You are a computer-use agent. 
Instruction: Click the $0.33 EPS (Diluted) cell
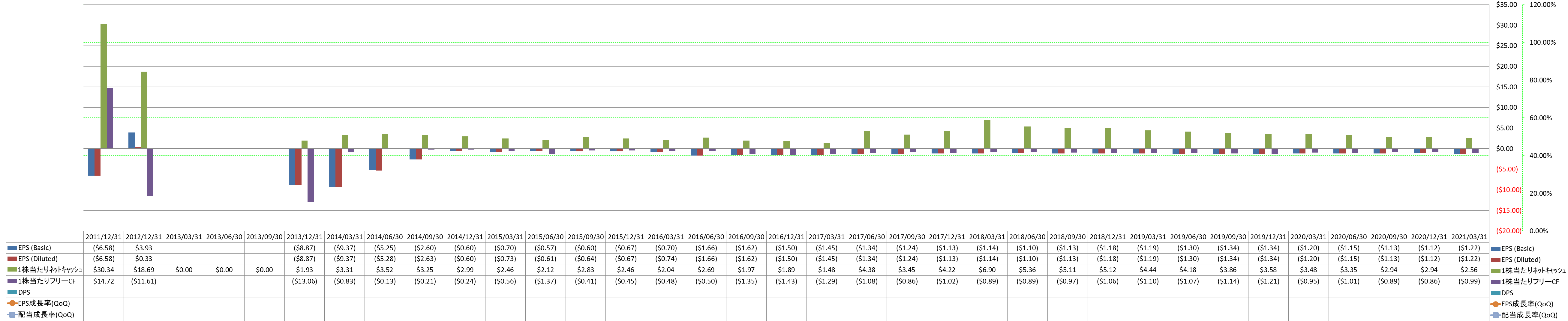pos(144,259)
